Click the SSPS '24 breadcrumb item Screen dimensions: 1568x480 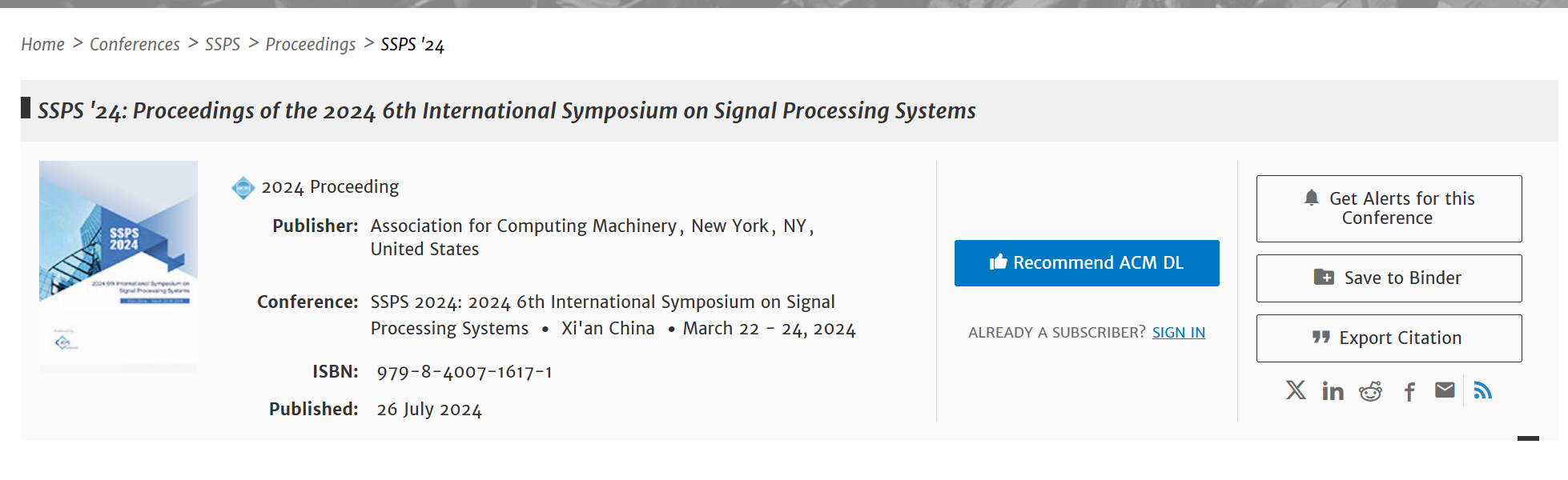(412, 44)
